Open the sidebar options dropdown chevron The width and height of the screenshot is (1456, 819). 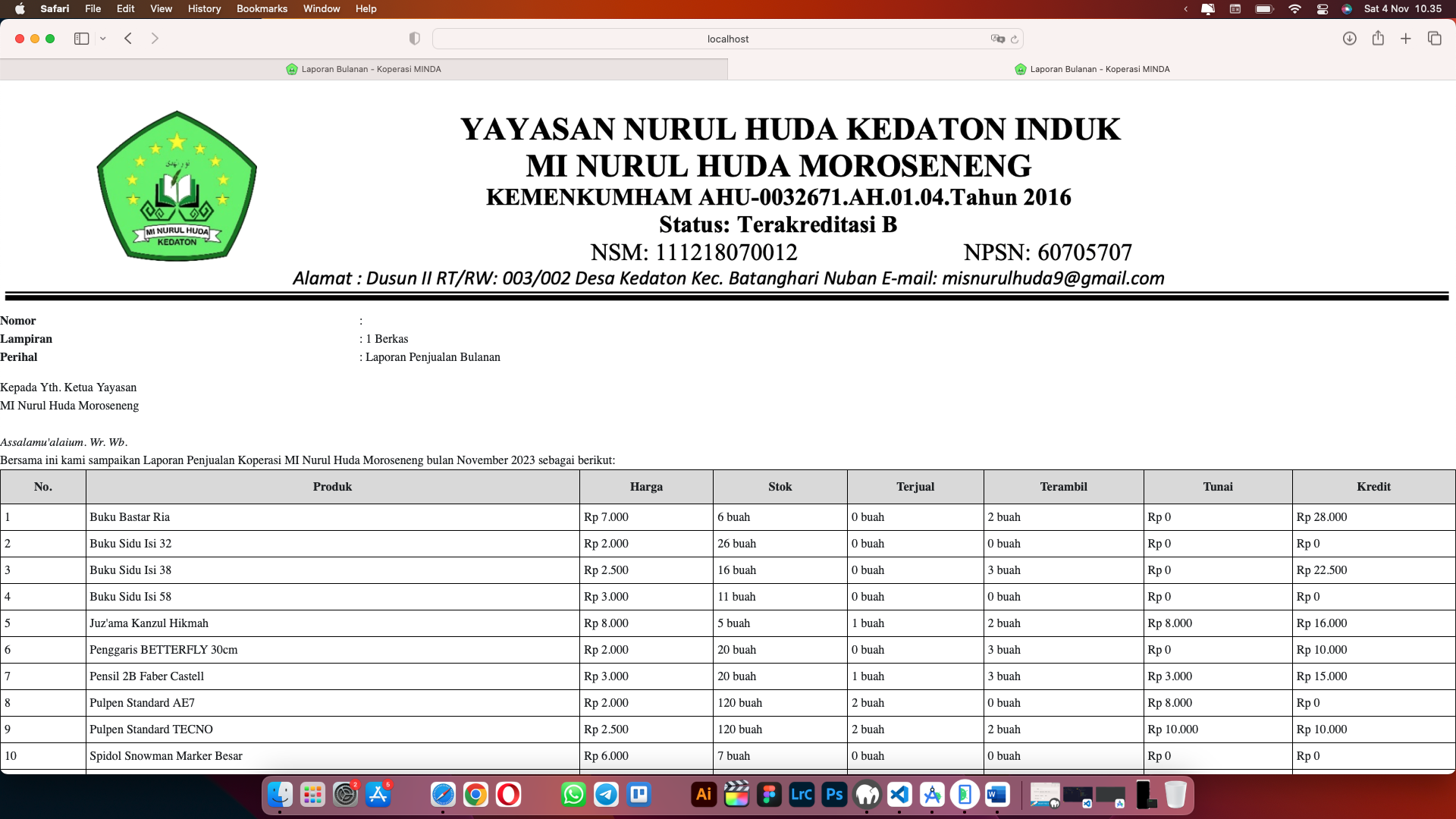102,39
